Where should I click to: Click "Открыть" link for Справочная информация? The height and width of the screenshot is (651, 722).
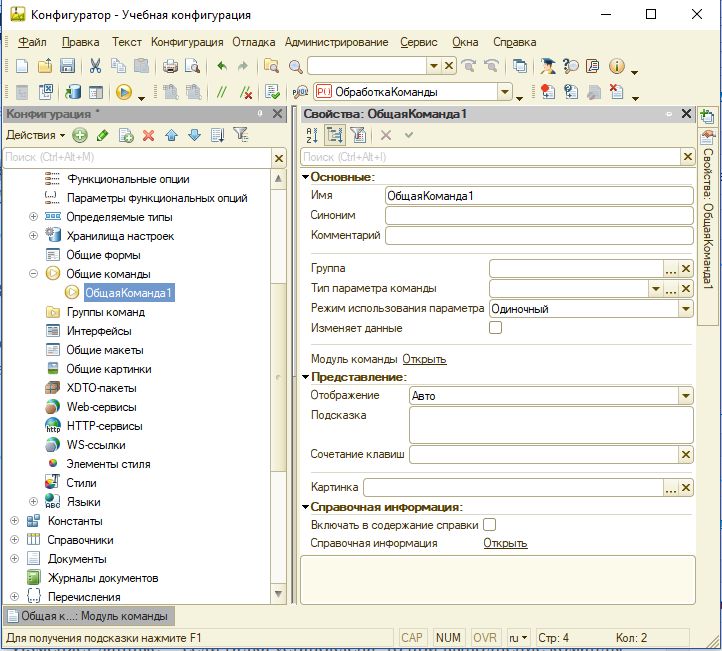coord(505,543)
